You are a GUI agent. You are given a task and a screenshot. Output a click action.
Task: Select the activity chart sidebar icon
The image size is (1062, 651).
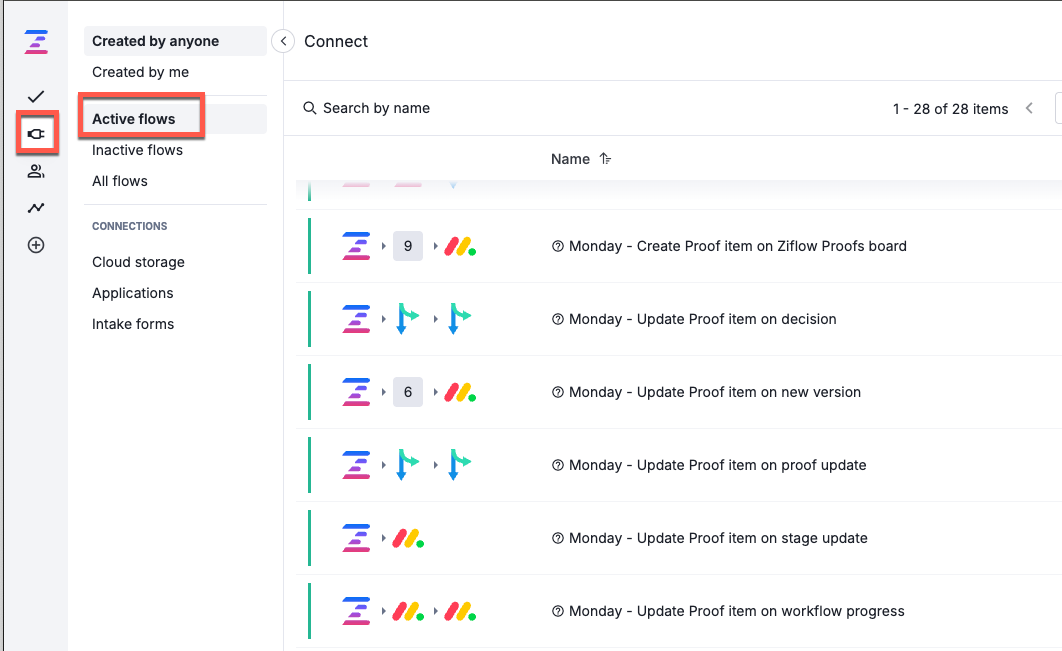point(36,207)
